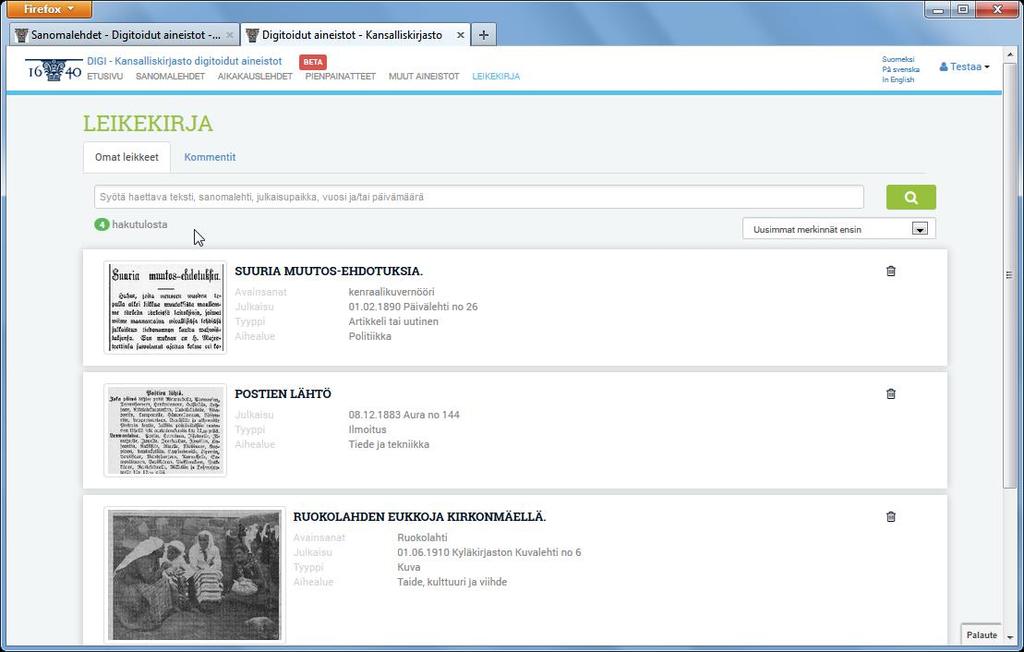This screenshot has height=652, width=1024.
Task: Open the Muut aineistot navigation item
Action: point(424,76)
